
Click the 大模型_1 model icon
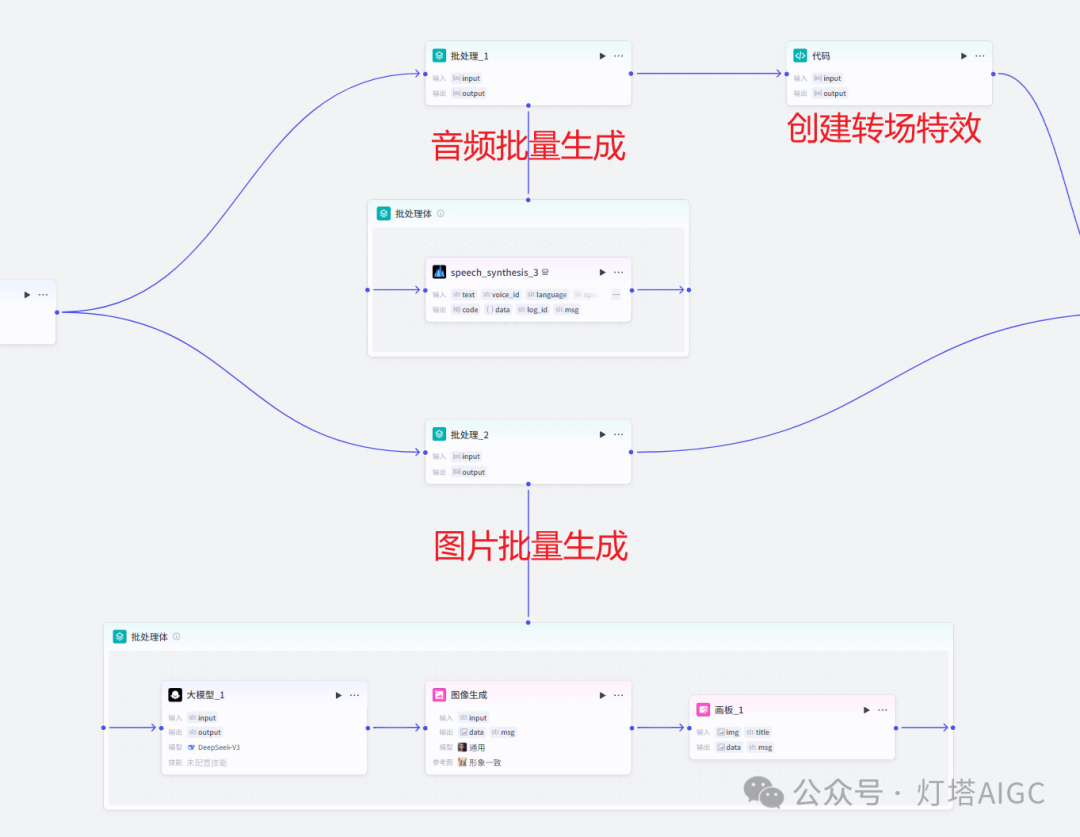tap(175, 695)
